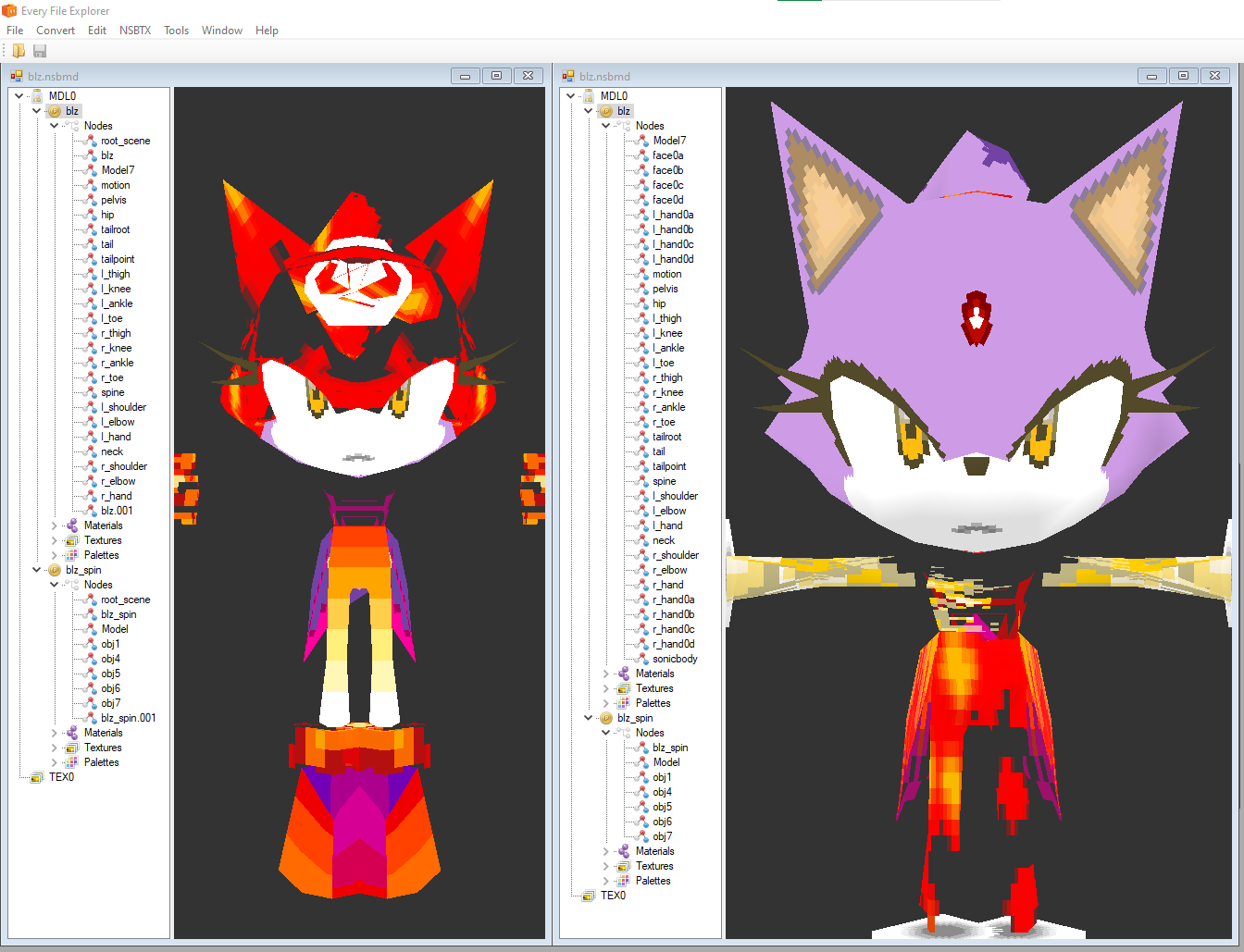Image resolution: width=1244 pixels, height=952 pixels.
Task: Click the blz_spin.001 node icon in left window
Action: (90, 718)
